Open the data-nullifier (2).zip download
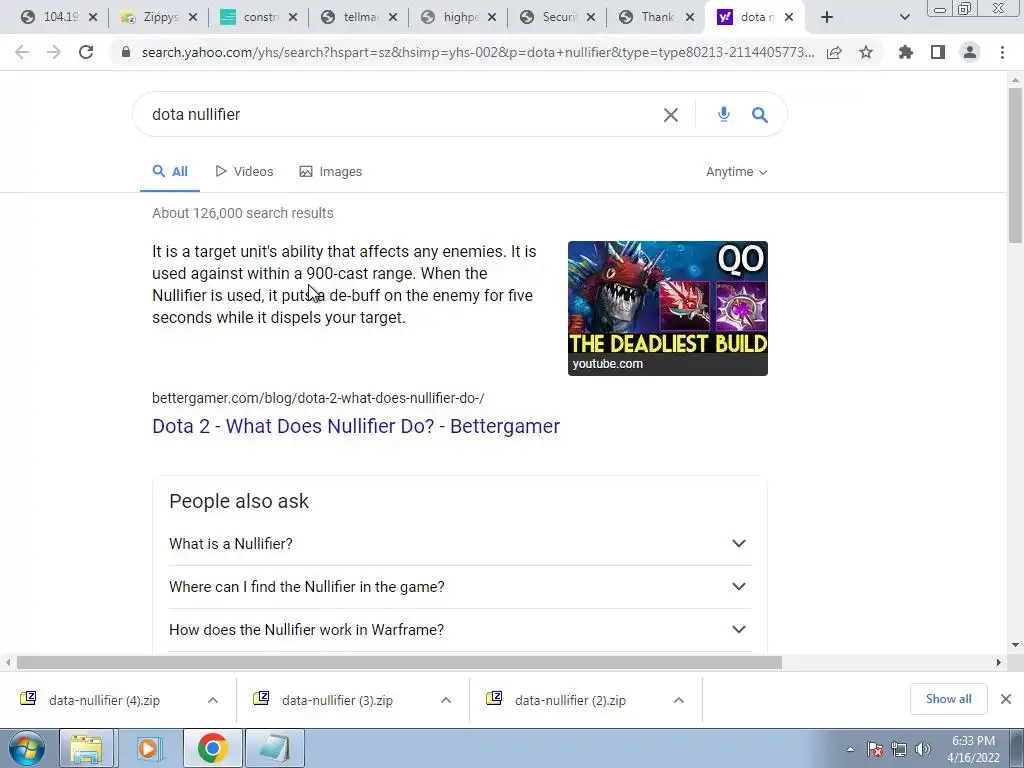Screen dimensions: 1024x768 coord(570,700)
